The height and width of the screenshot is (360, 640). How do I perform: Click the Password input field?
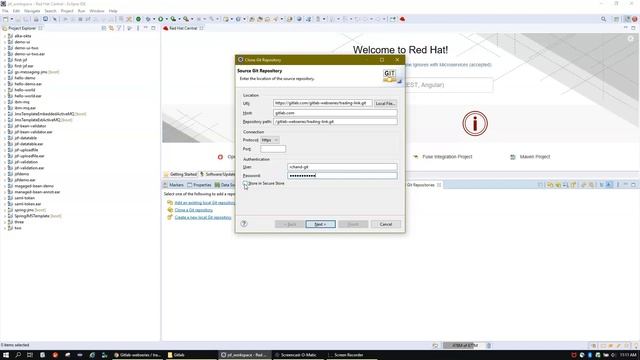[x=342, y=176]
